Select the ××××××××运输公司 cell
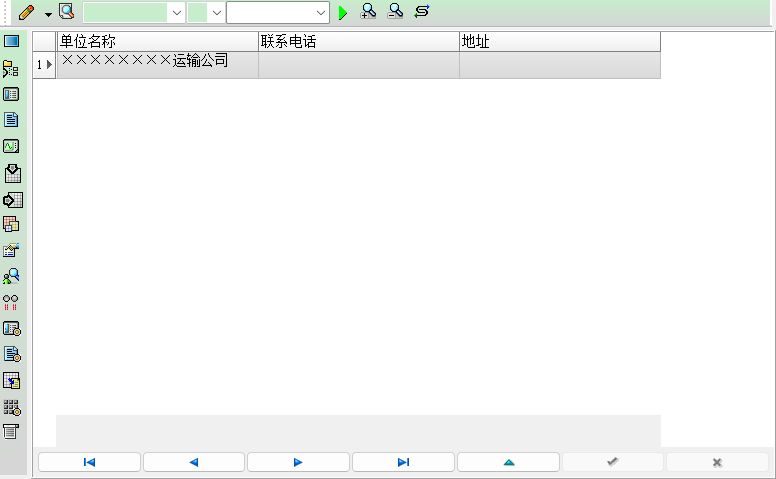776x479 pixels. click(x=157, y=65)
